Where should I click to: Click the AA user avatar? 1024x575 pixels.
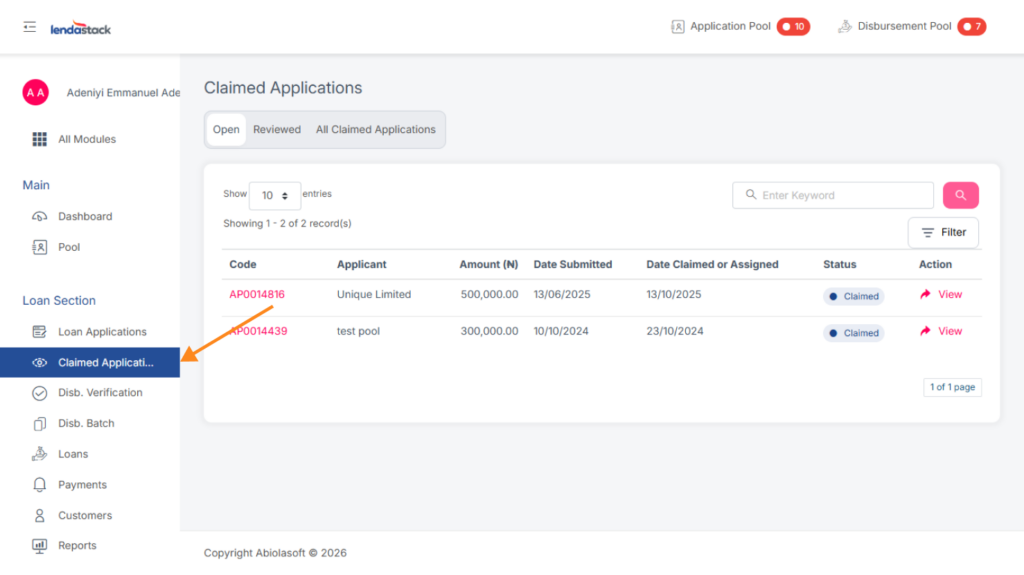click(x=35, y=92)
